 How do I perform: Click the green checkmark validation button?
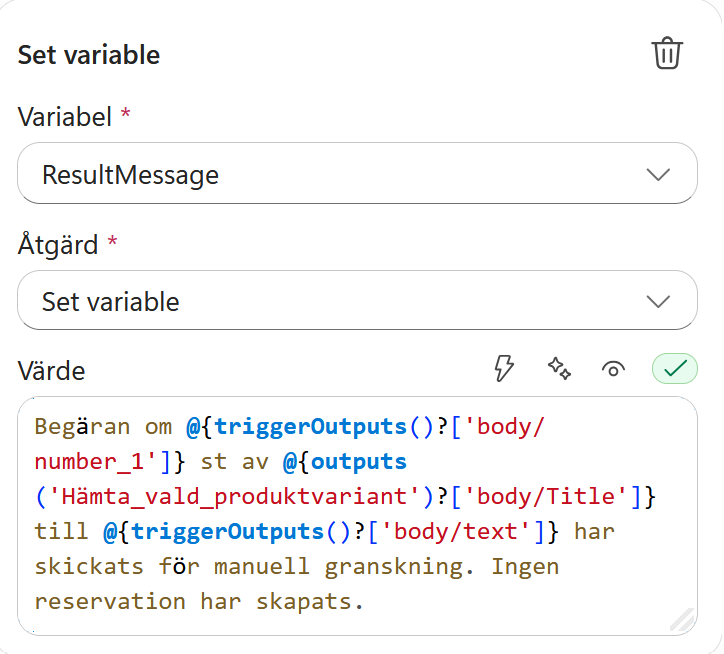coord(675,369)
